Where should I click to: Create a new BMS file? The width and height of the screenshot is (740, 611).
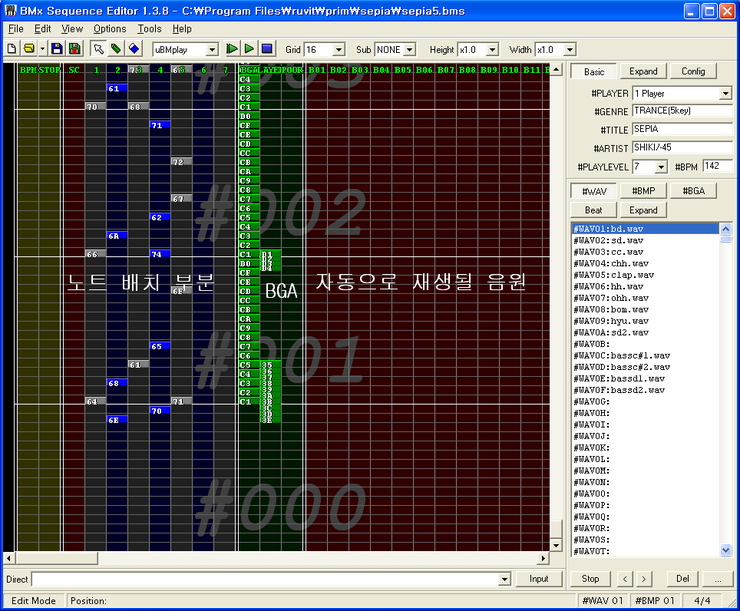(x=12, y=49)
